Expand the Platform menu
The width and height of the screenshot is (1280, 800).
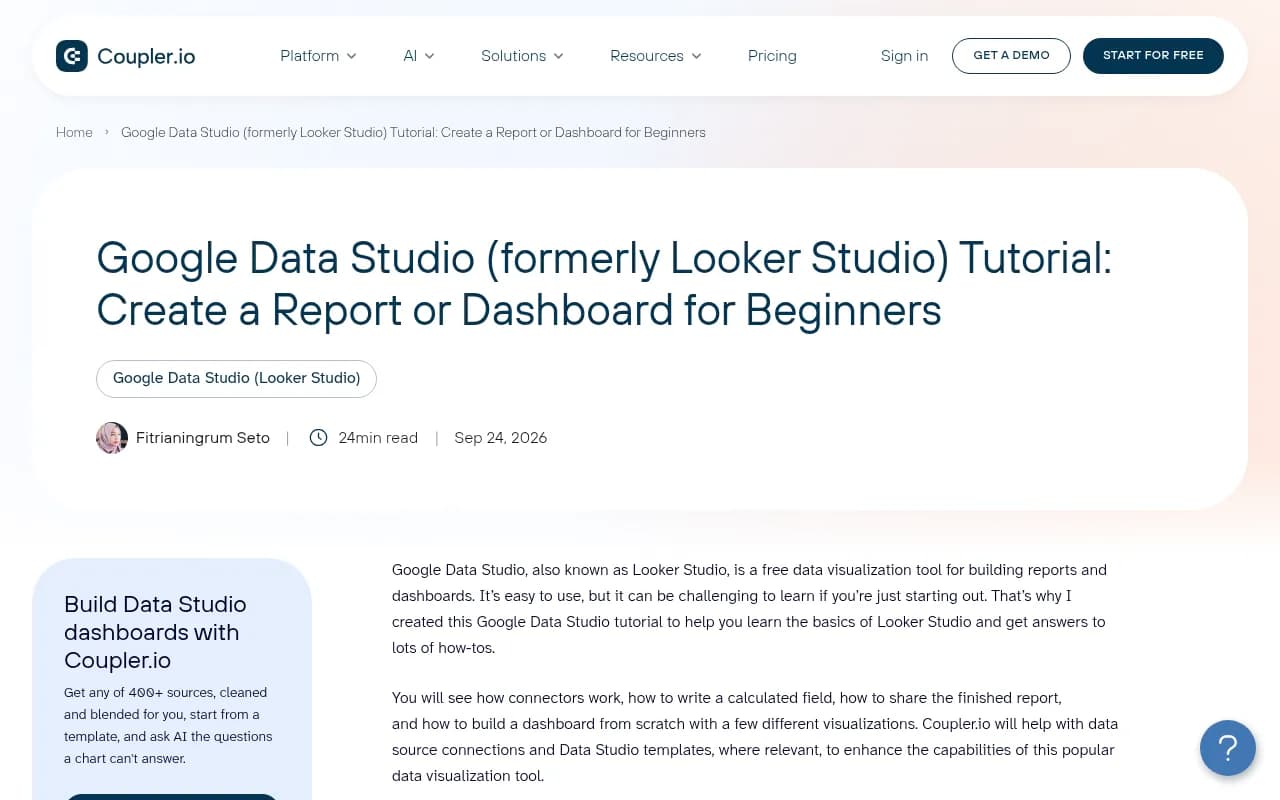(x=318, y=56)
